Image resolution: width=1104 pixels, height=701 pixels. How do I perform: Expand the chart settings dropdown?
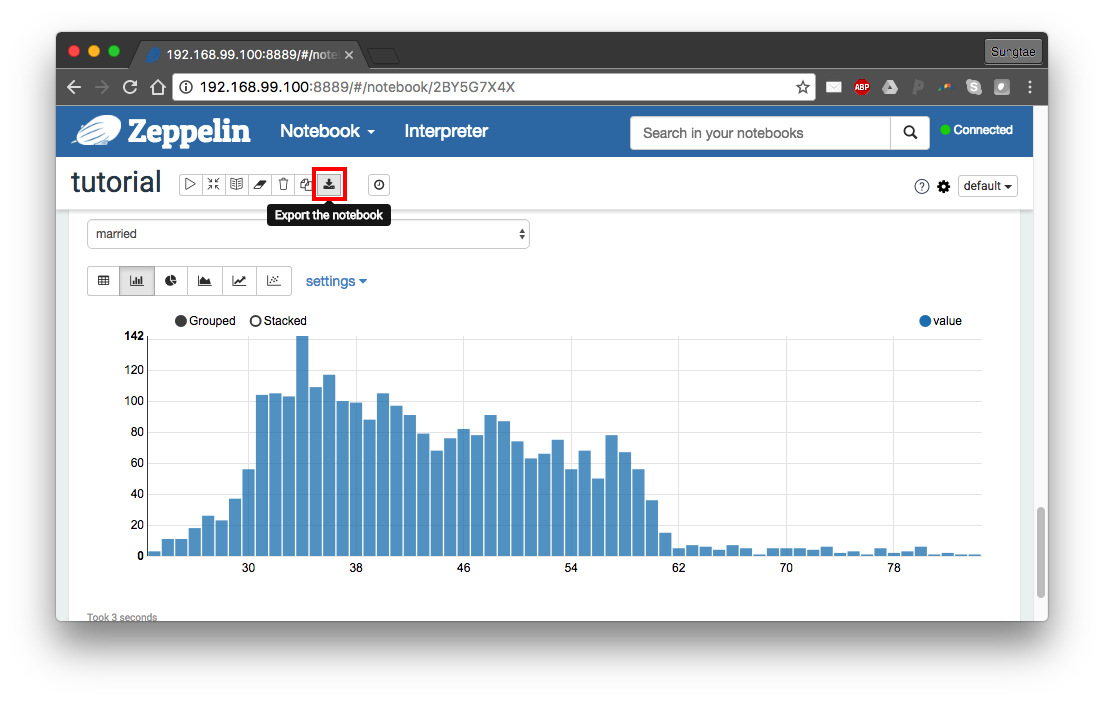coord(336,281)
